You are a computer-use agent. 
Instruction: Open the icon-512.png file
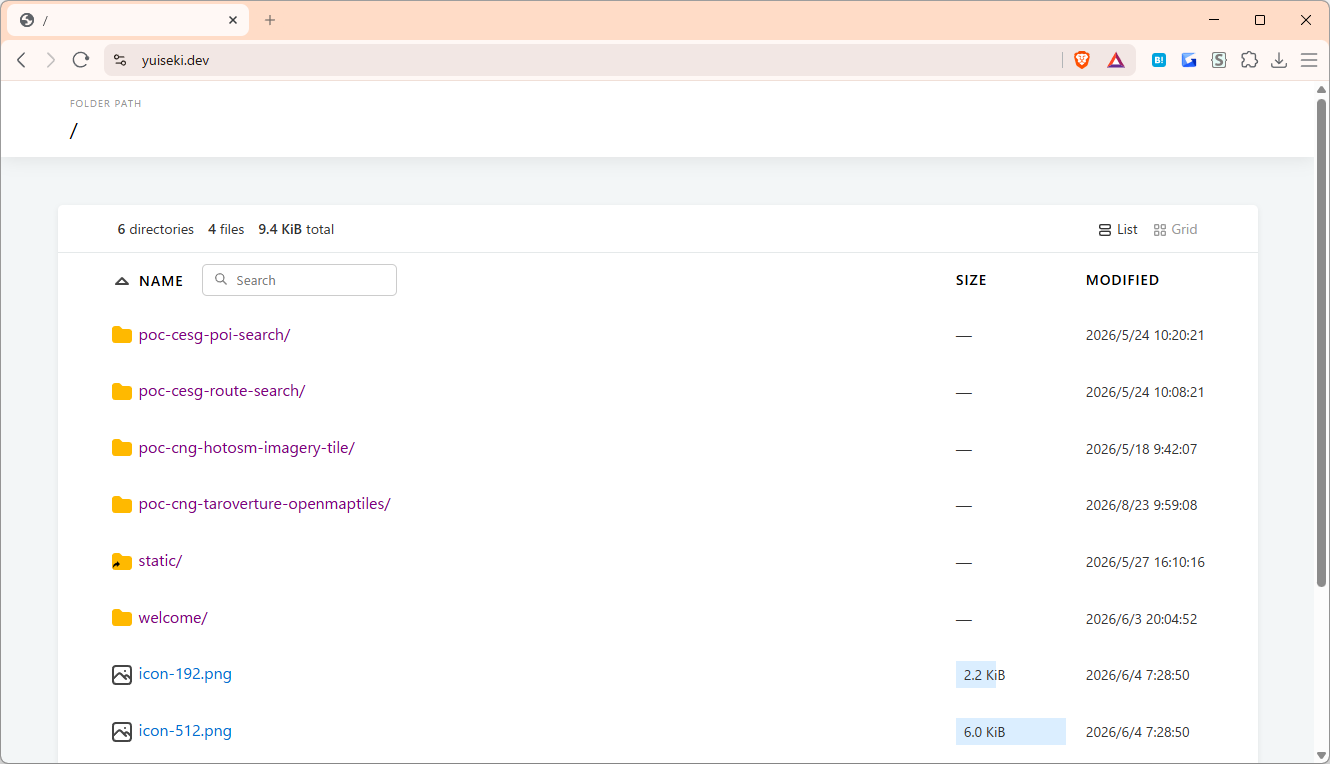click(x=185, y=731)
